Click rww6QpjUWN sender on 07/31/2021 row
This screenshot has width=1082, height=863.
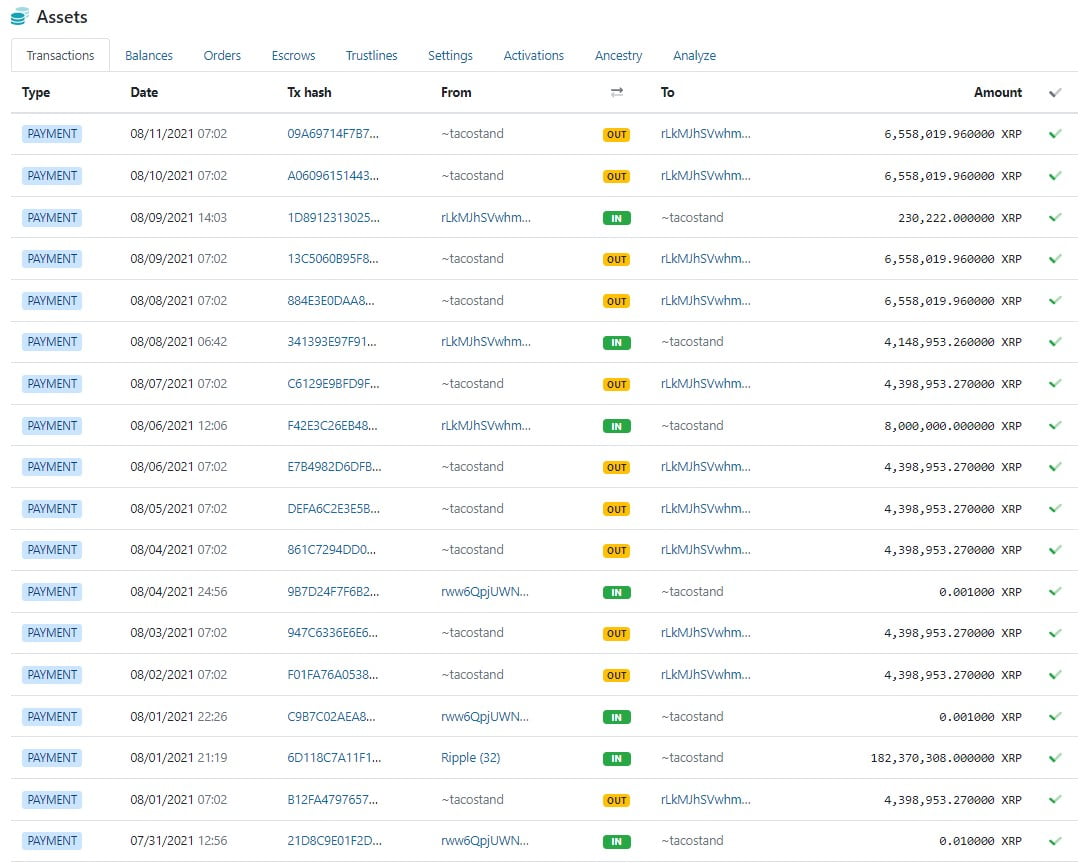[x=484, y=841]
